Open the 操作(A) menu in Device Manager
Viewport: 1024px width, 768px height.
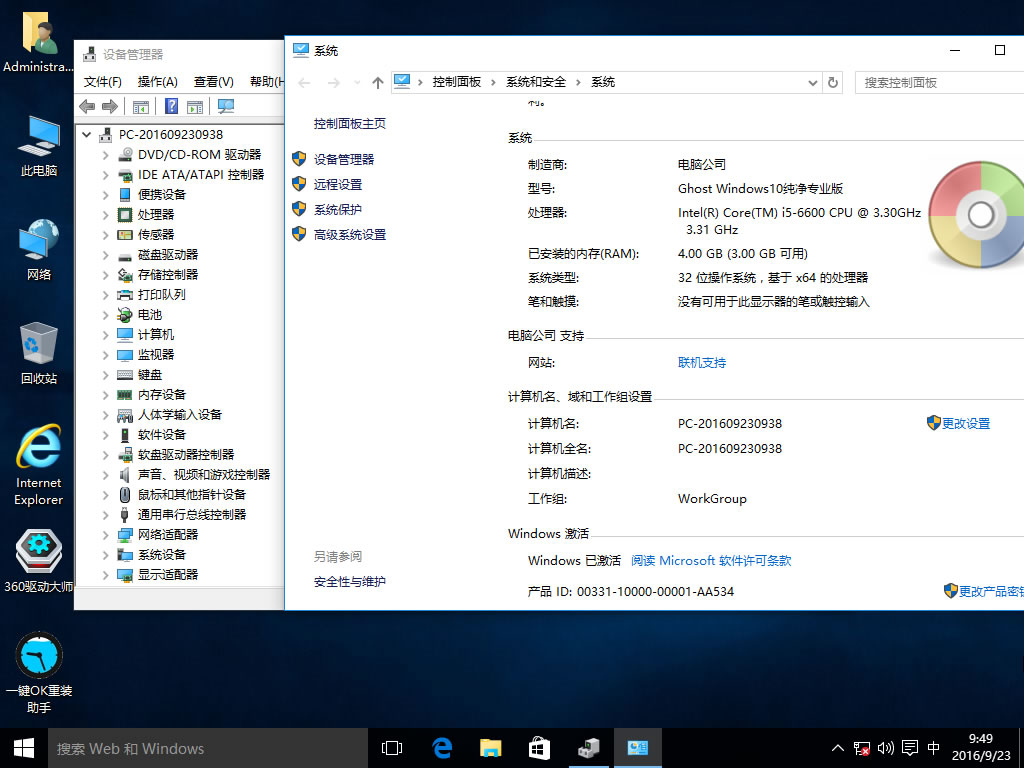click(156, 82)
